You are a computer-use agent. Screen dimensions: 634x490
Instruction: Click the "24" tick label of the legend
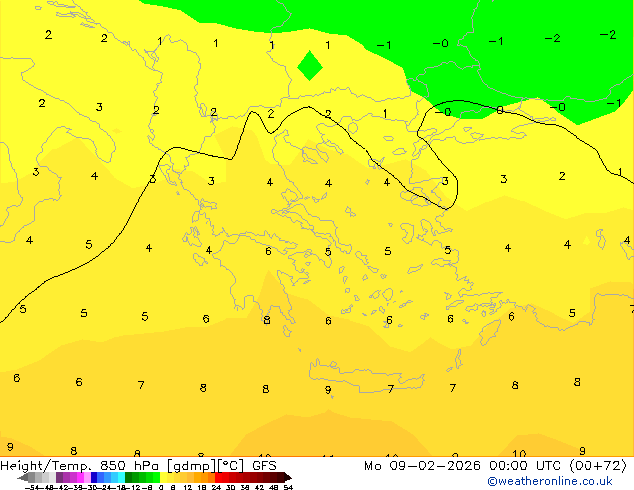[216, 487]
